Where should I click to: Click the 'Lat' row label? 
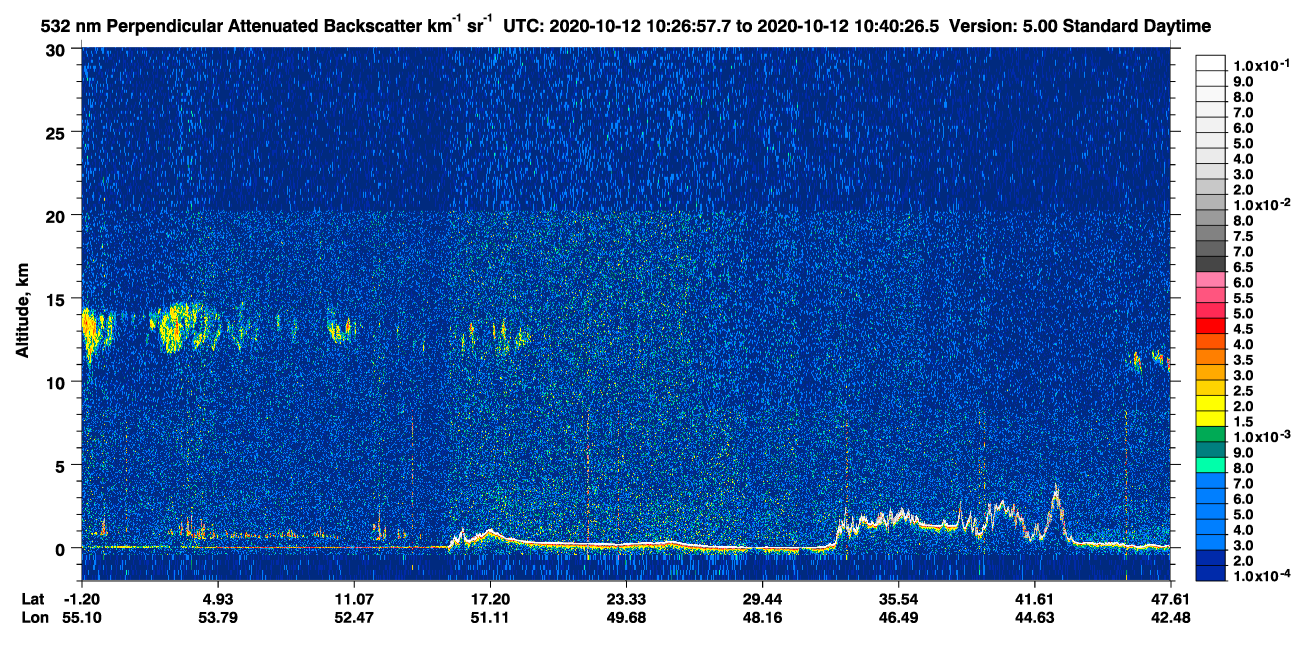33,599
